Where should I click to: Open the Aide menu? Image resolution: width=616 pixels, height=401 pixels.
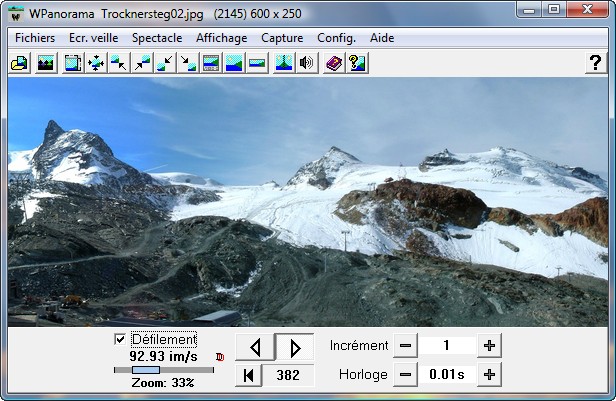pyautogui.click(x=382, y=38)
